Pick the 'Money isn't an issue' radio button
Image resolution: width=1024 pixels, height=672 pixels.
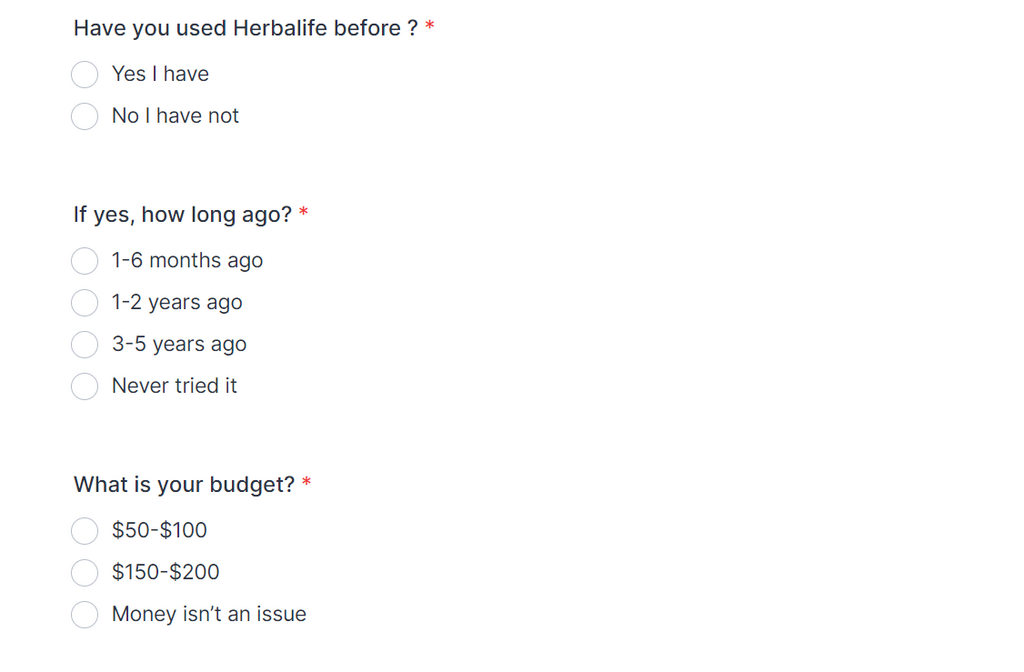click(x=85, y=615)
